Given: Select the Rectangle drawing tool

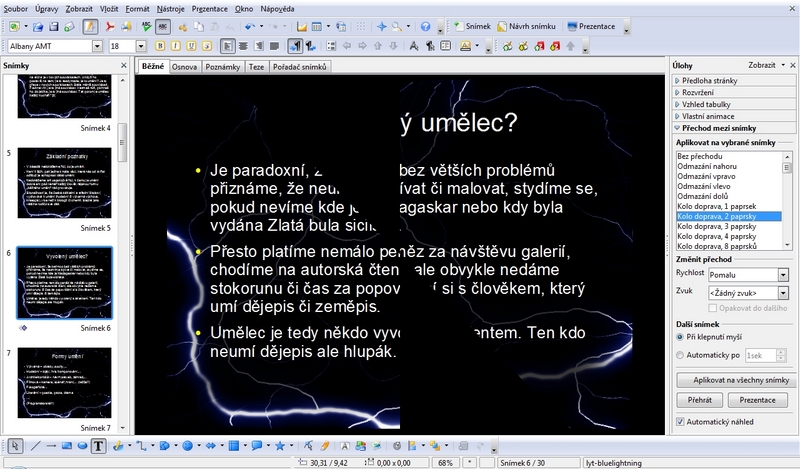Looking at the screenshot, I should pyautogui.click(x=65, y=446).
